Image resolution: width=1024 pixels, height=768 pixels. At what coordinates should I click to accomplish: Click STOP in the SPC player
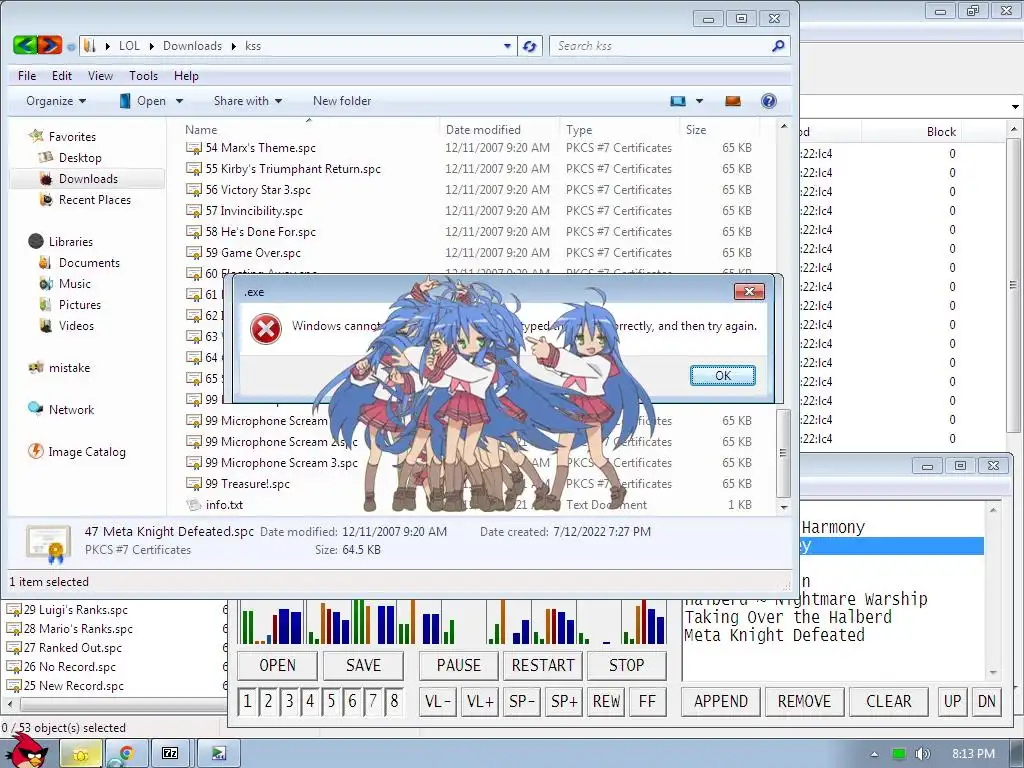tap(626, 665)
